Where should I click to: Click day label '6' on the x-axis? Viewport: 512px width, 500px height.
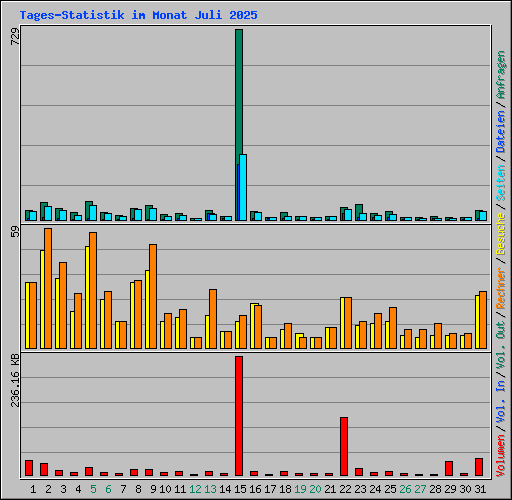108,489
